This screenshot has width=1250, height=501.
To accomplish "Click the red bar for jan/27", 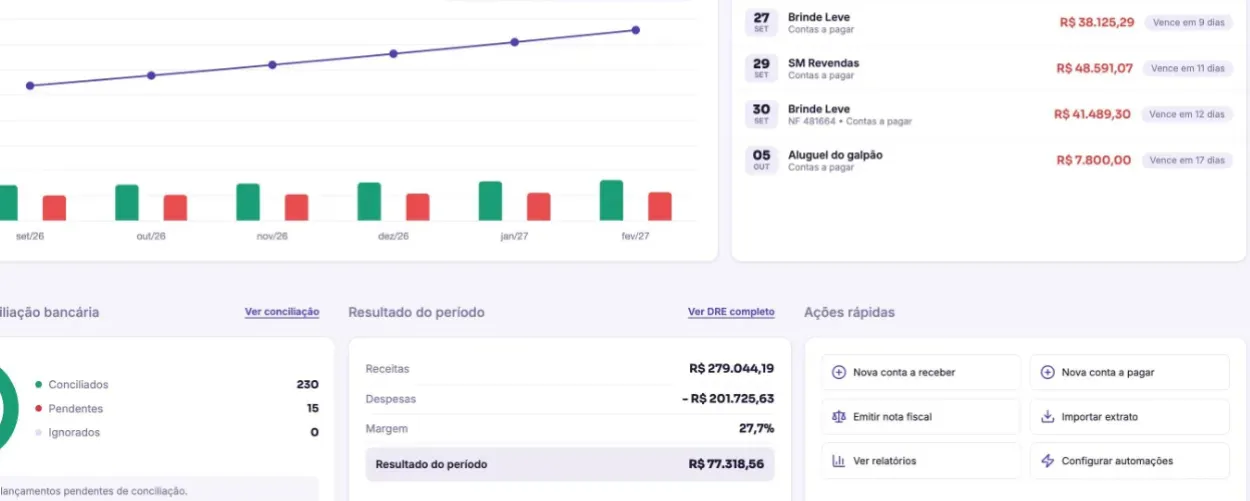I will pos(539,207).
